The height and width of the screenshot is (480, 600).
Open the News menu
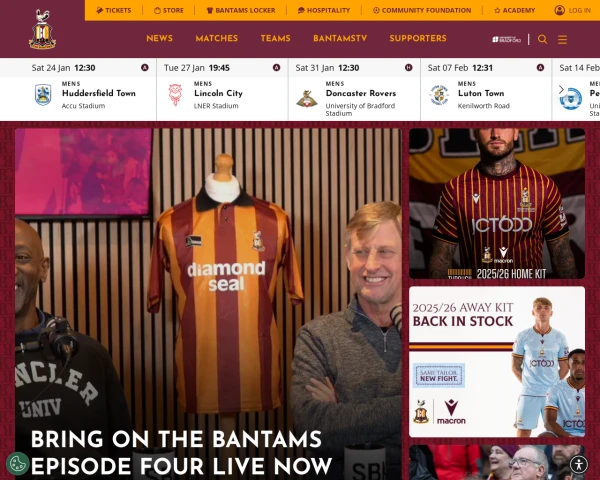(x=160, y=38)
